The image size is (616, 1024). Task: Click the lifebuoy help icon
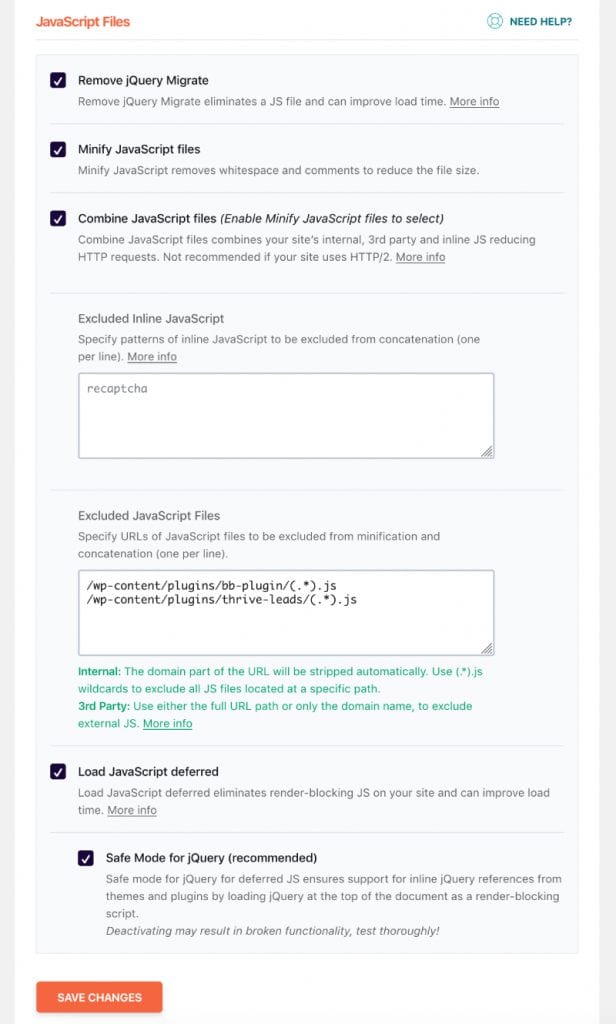(x=494, y=21)
